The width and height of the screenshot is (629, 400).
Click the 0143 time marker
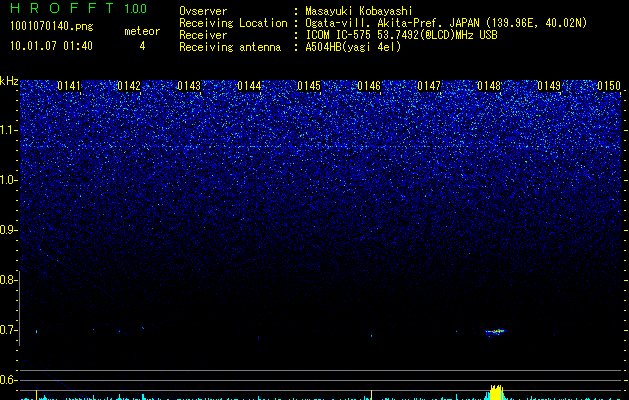point(189,85)
